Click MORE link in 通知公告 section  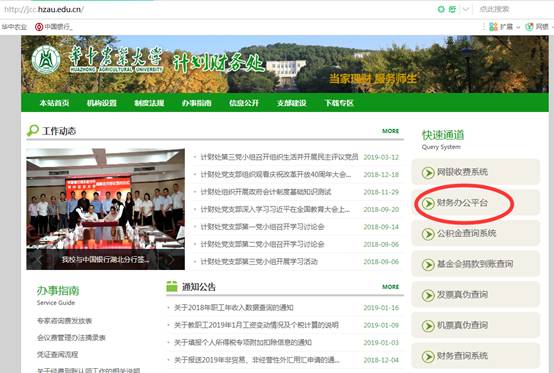[390, 287]
